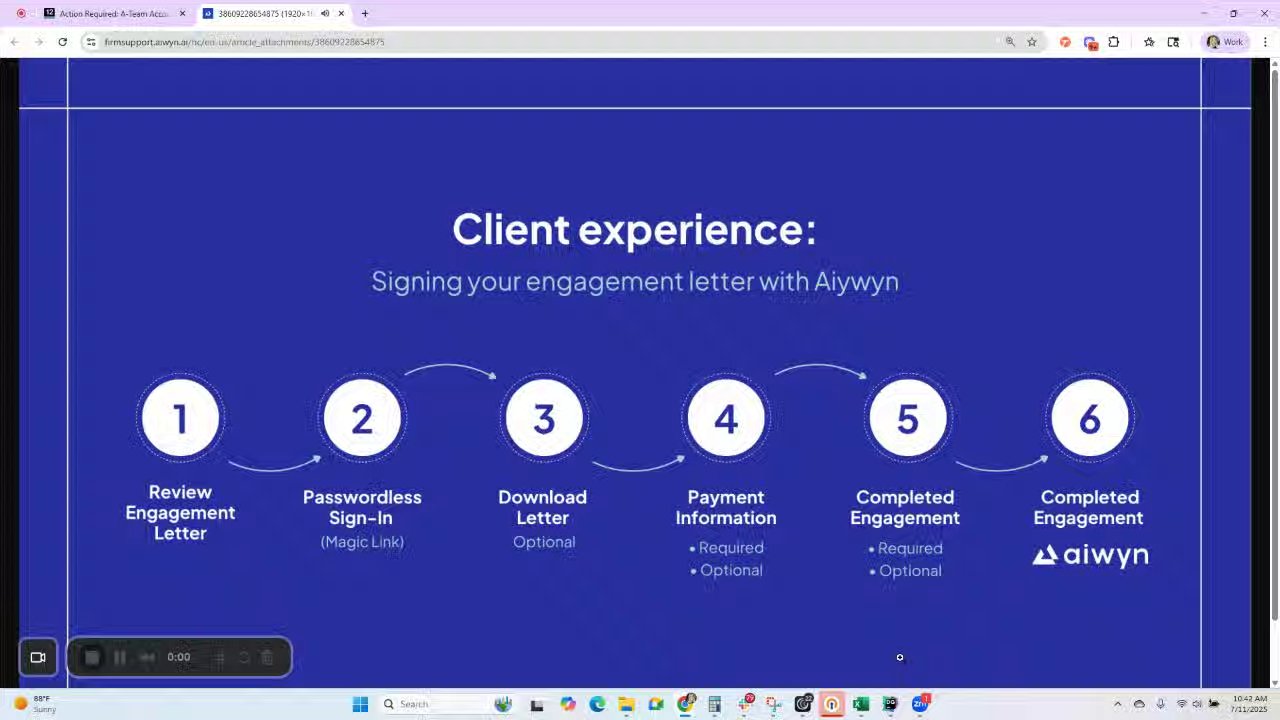Click the "(Magic Link)" text
The height and width of the screenshot is (720, 1280).
(362, 542)
